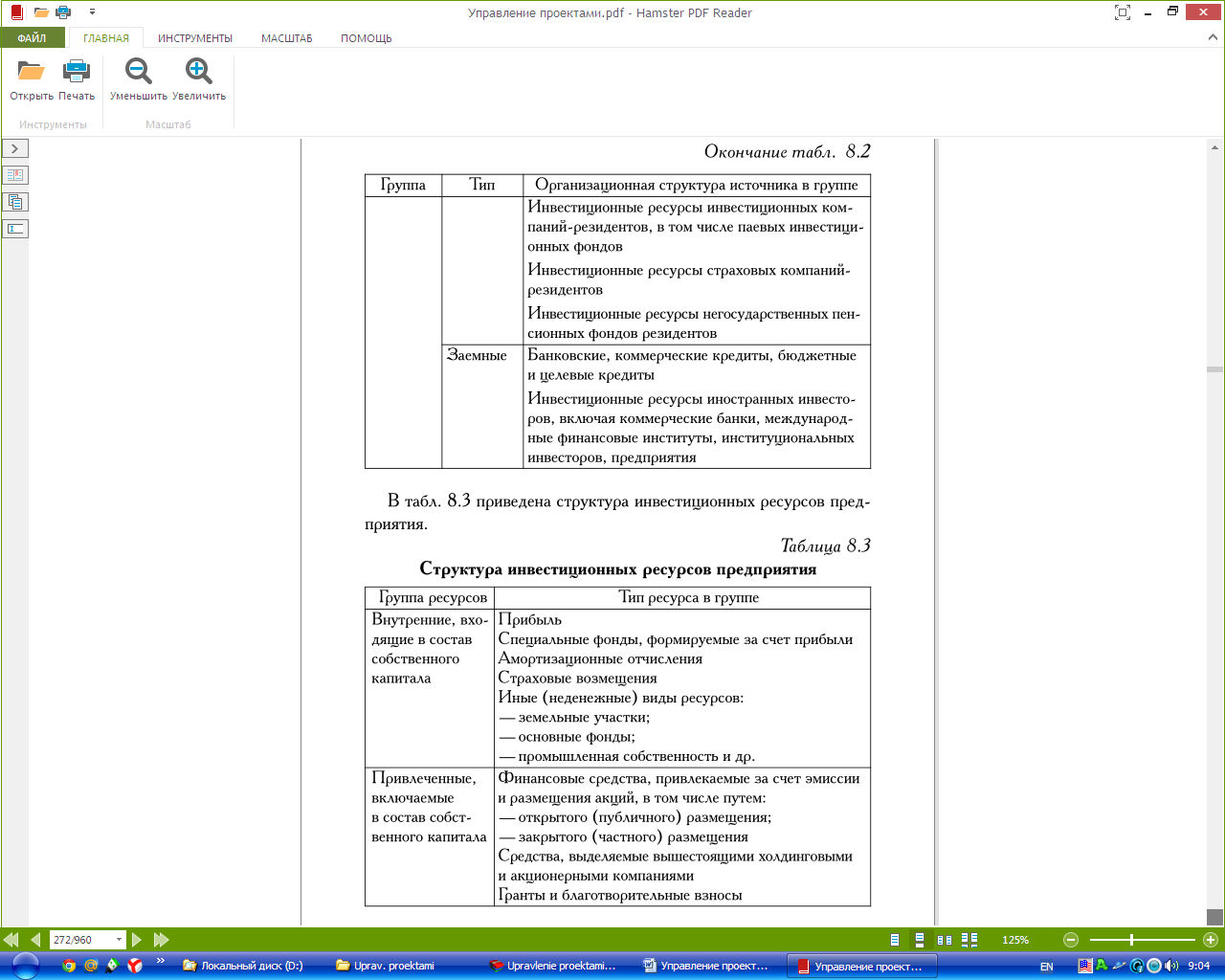
Task: Open the ФАЙЛ menu
Action: [32, 38]
